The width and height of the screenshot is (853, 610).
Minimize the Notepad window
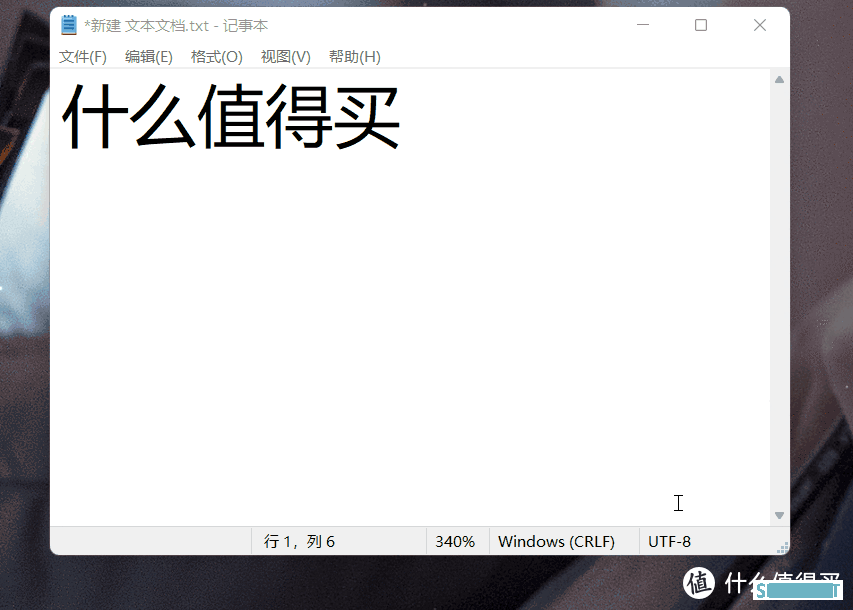point(643,25)
